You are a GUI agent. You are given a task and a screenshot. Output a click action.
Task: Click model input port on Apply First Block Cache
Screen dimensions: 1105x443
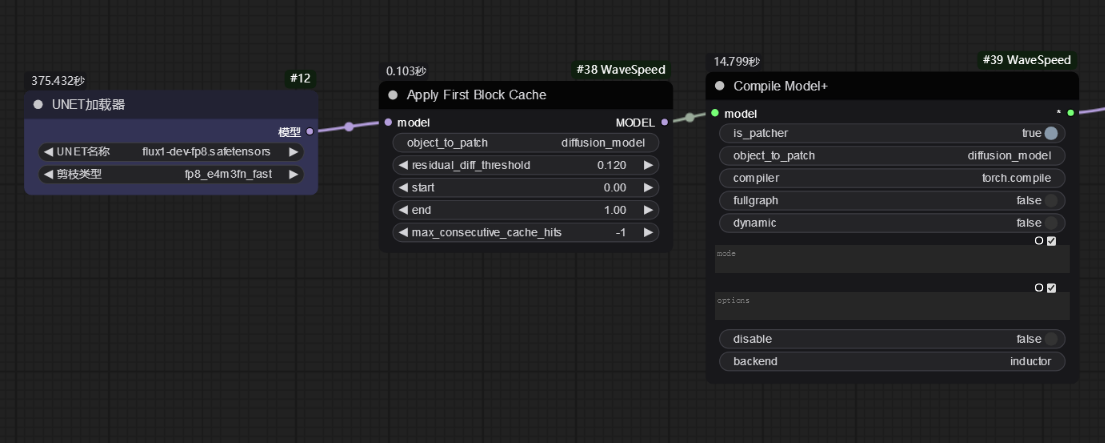388,122
